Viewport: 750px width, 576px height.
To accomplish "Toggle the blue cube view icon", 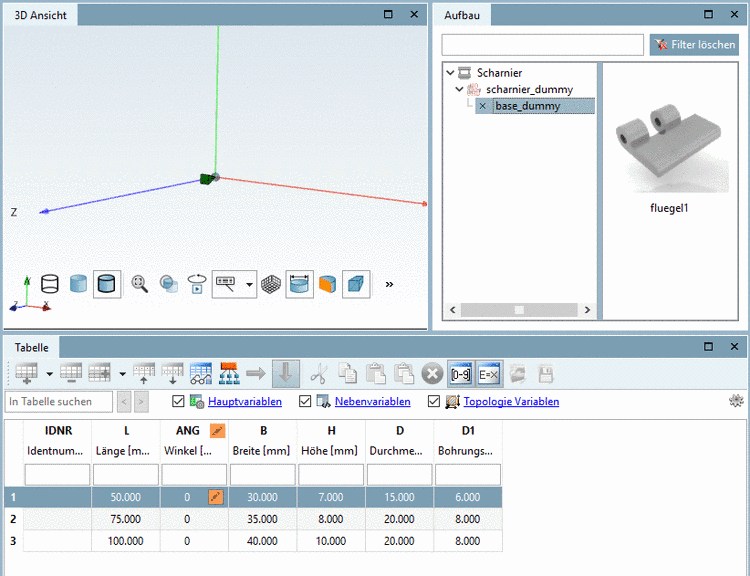I will coord(357,284).
